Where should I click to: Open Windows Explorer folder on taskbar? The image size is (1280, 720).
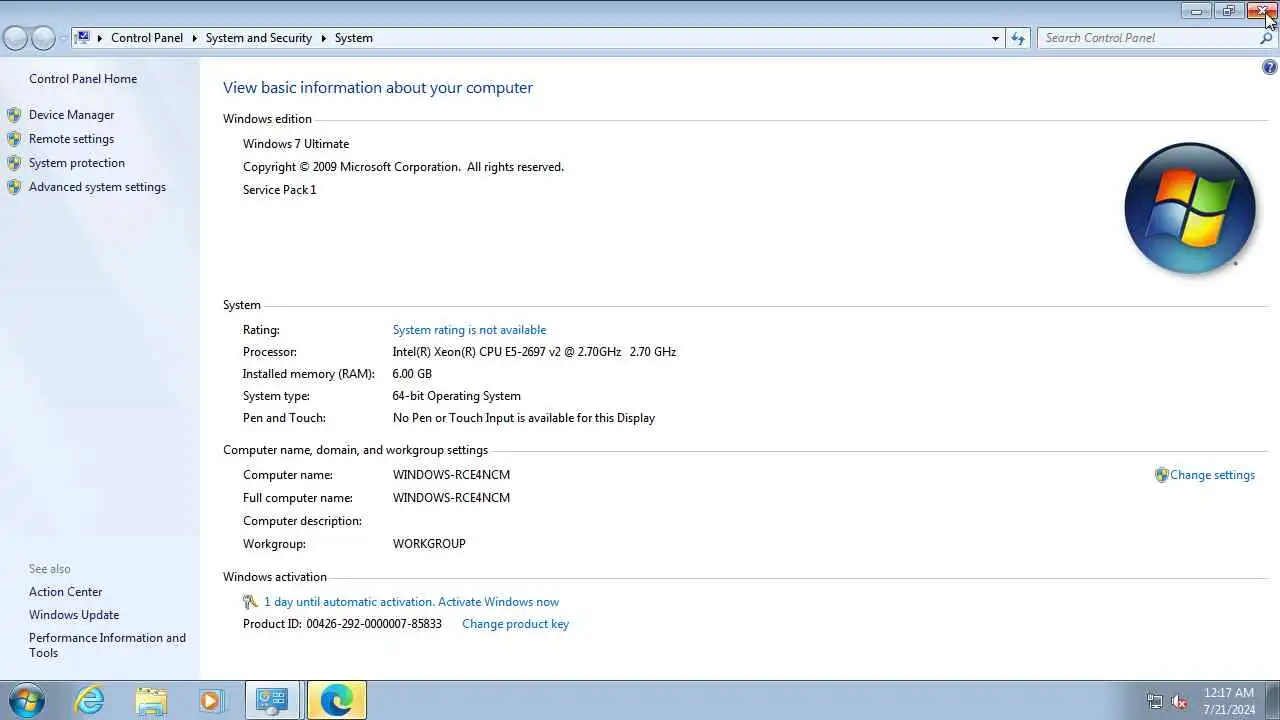click(x=151, y=700)
